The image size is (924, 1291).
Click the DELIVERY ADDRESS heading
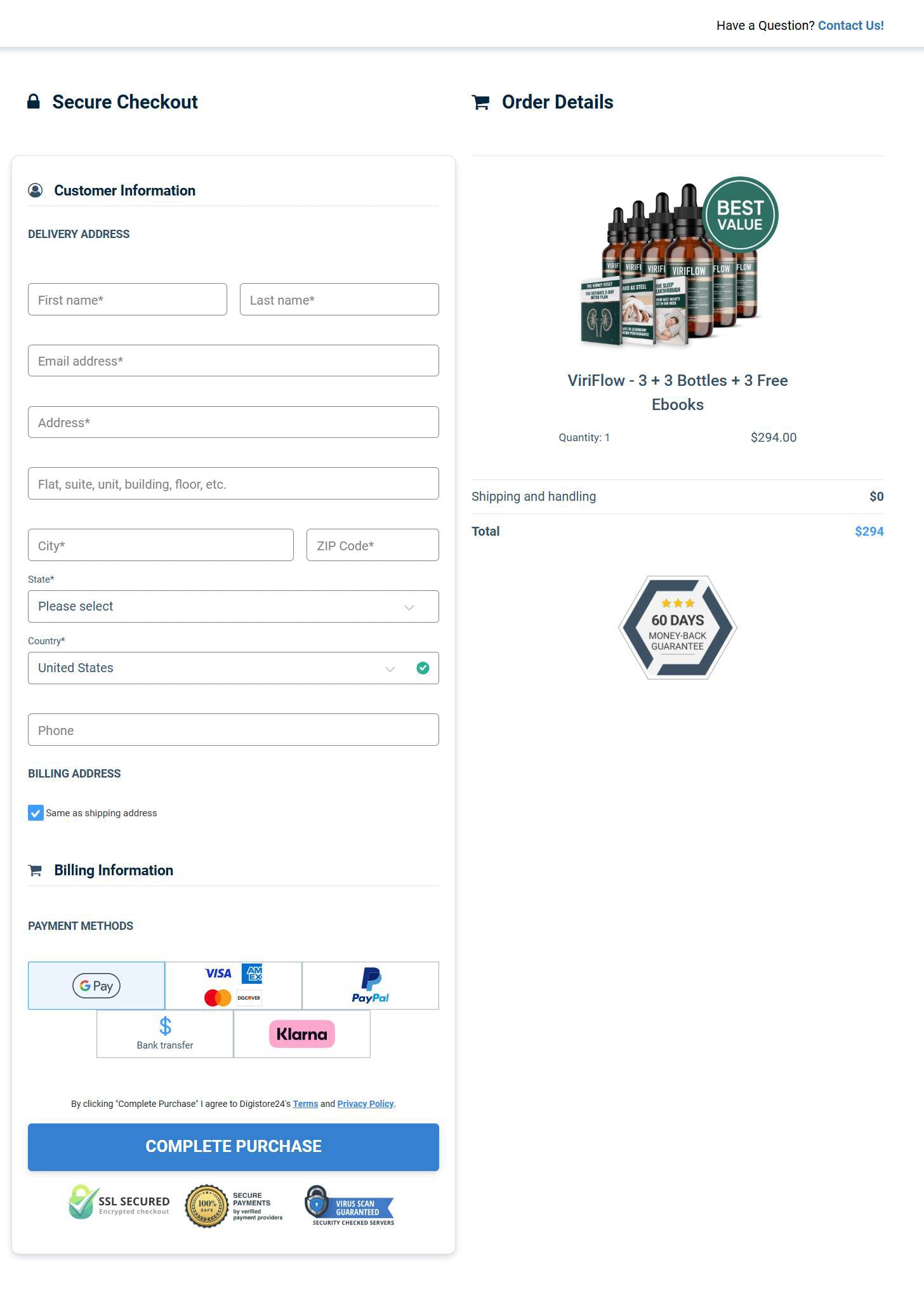[x=79, y=234]
